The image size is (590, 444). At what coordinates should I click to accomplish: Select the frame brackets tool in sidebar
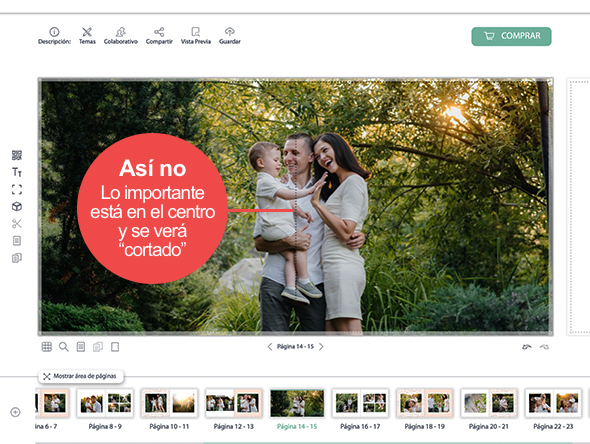17,189
